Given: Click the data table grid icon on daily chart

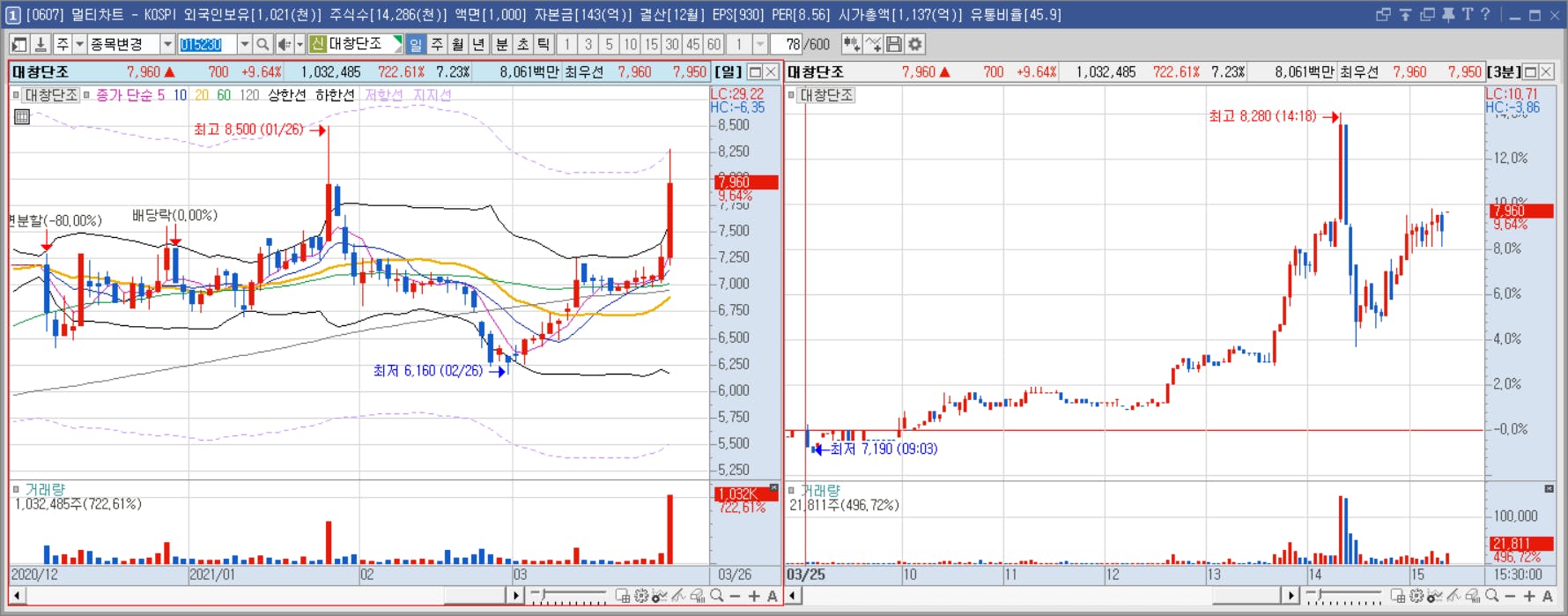Looking at the screenshot, I should (x=22, y=116).
